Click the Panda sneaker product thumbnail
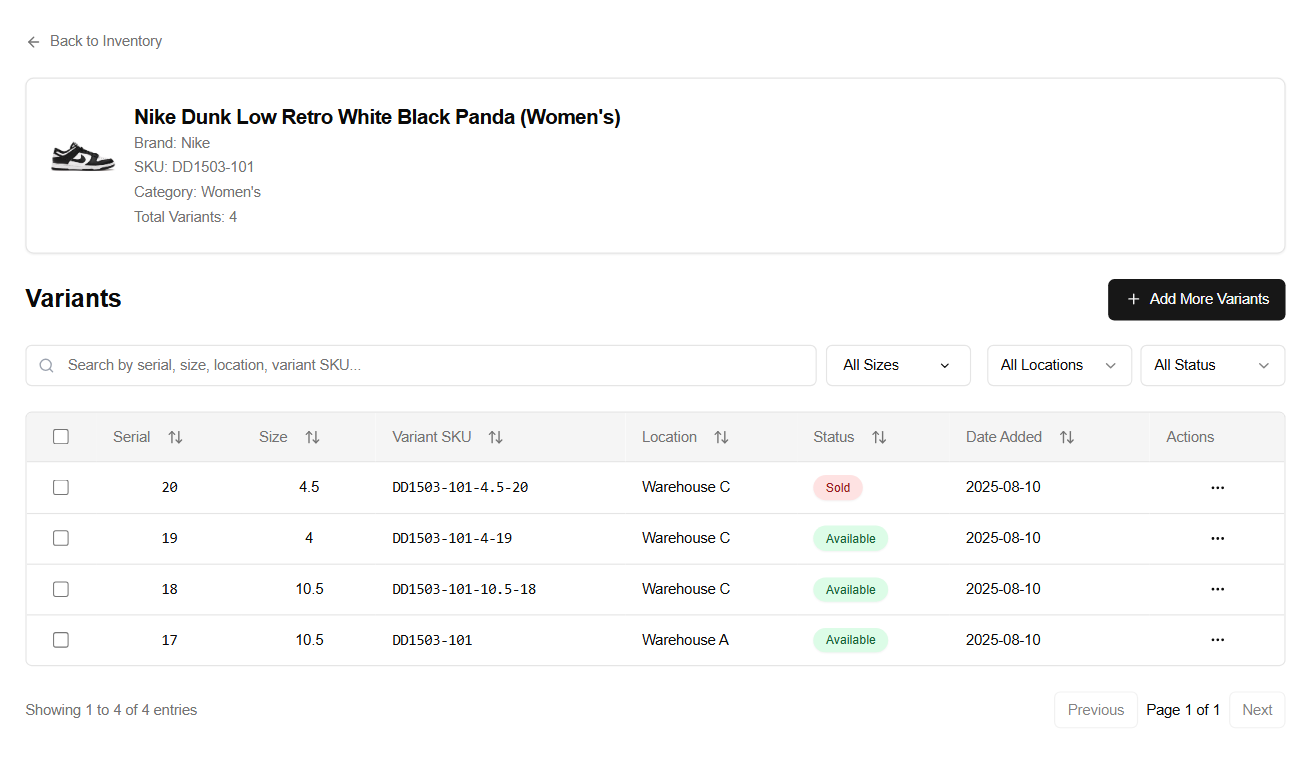This screenshot has width=1314, height=758. (83, 158)
